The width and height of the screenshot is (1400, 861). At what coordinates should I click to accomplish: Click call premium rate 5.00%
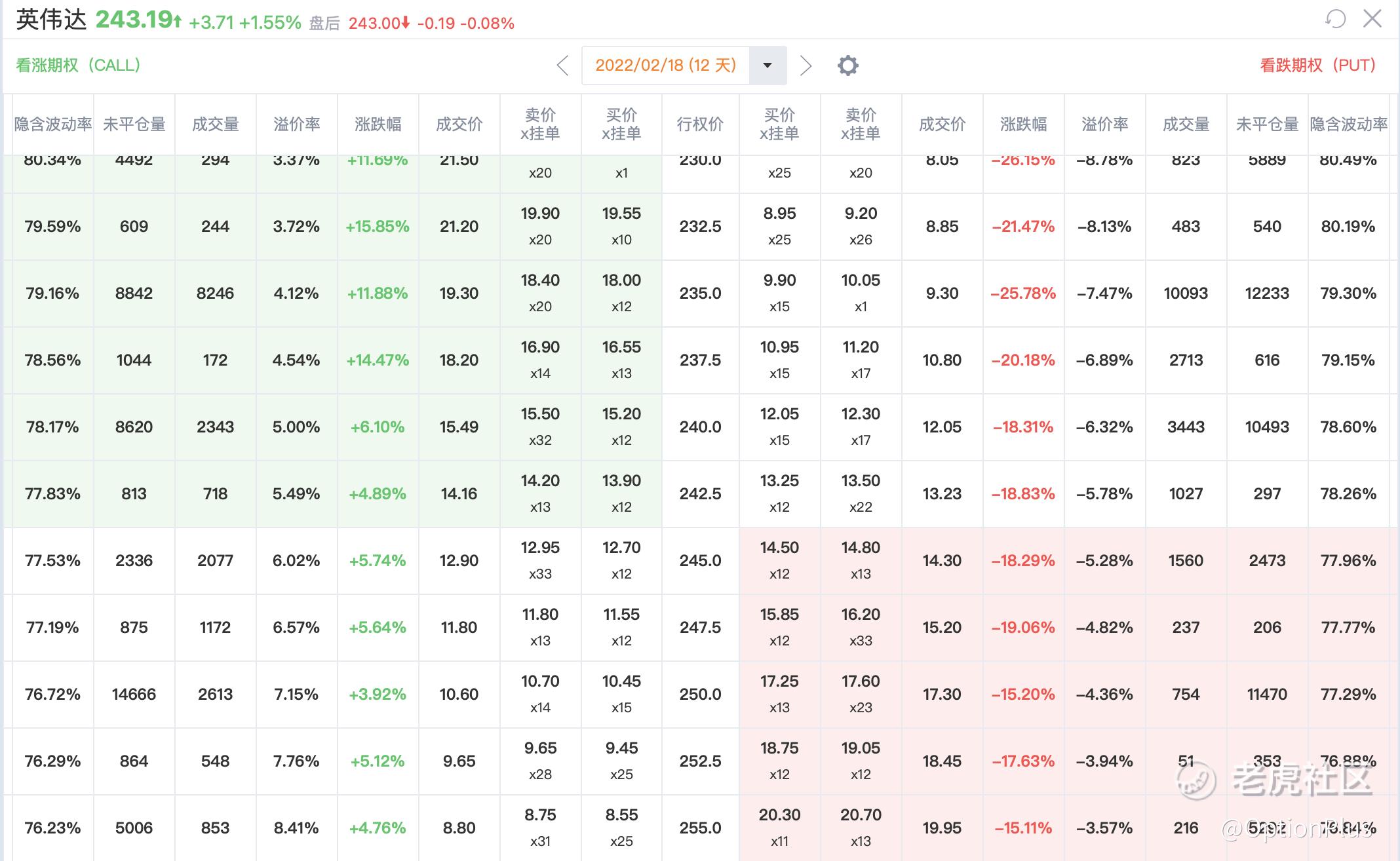tap(297, 427)
